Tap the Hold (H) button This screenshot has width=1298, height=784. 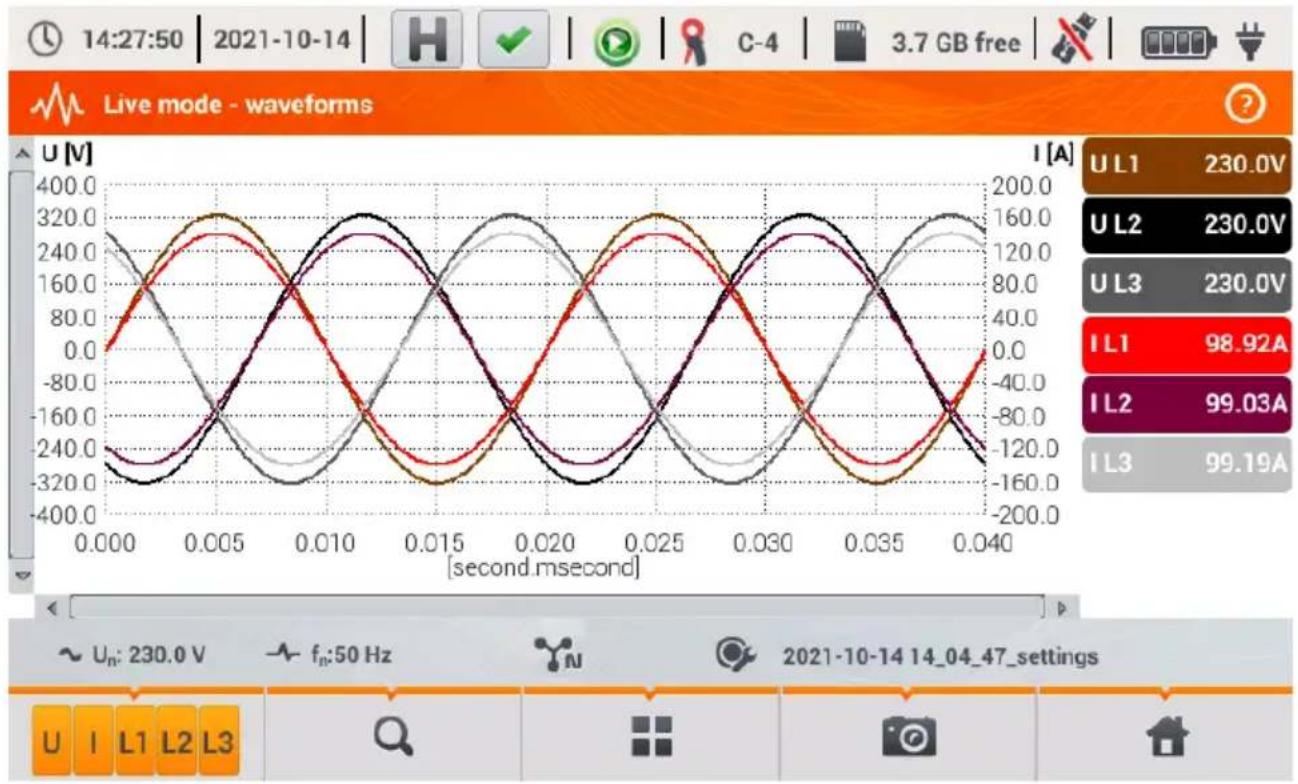(x=428, y=41)
